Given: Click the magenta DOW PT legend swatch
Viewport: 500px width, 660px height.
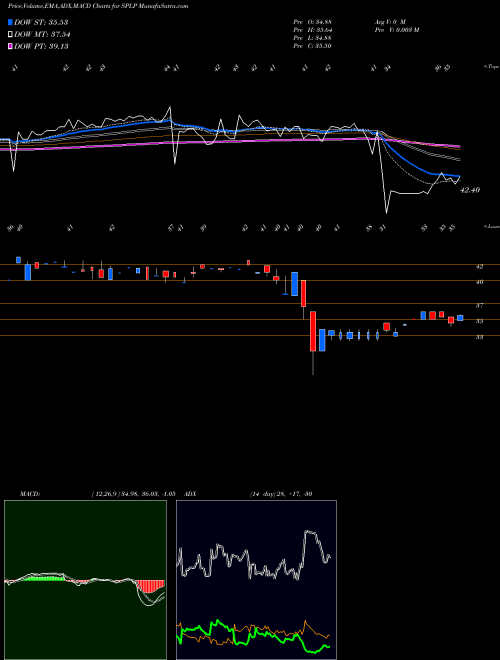Looking at the screenshot, I should coord(11,46).
